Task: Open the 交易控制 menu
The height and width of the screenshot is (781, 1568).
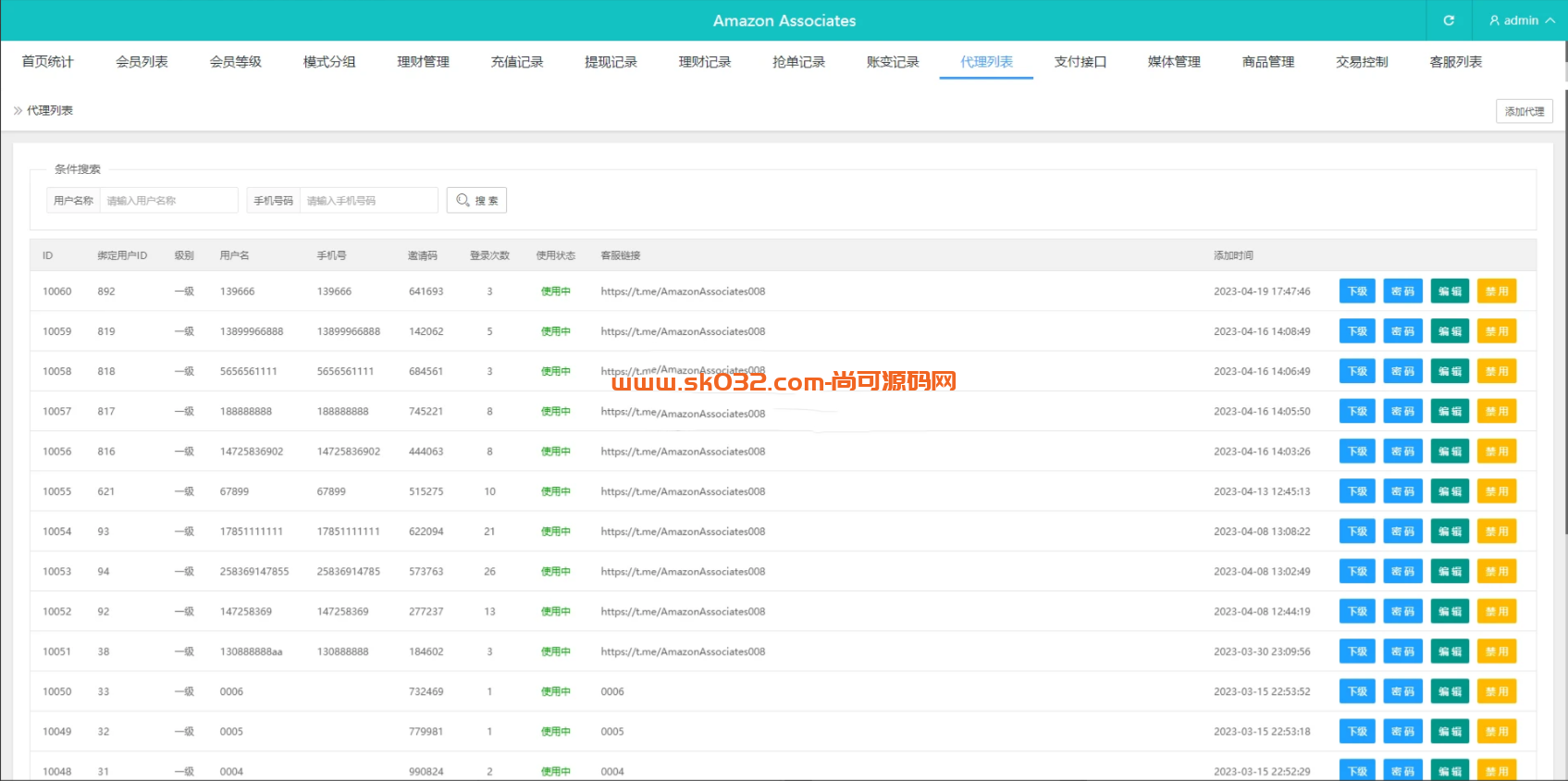Action: point(1362,61)
